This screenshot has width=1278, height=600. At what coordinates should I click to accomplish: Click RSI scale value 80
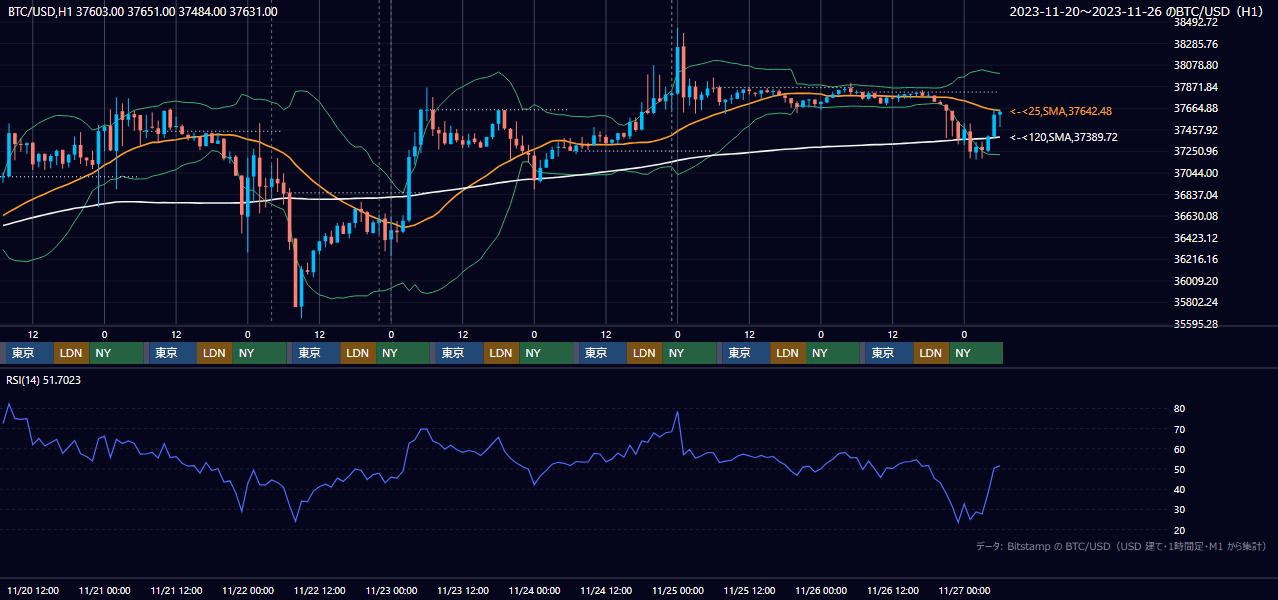[x=1180, y=409]
